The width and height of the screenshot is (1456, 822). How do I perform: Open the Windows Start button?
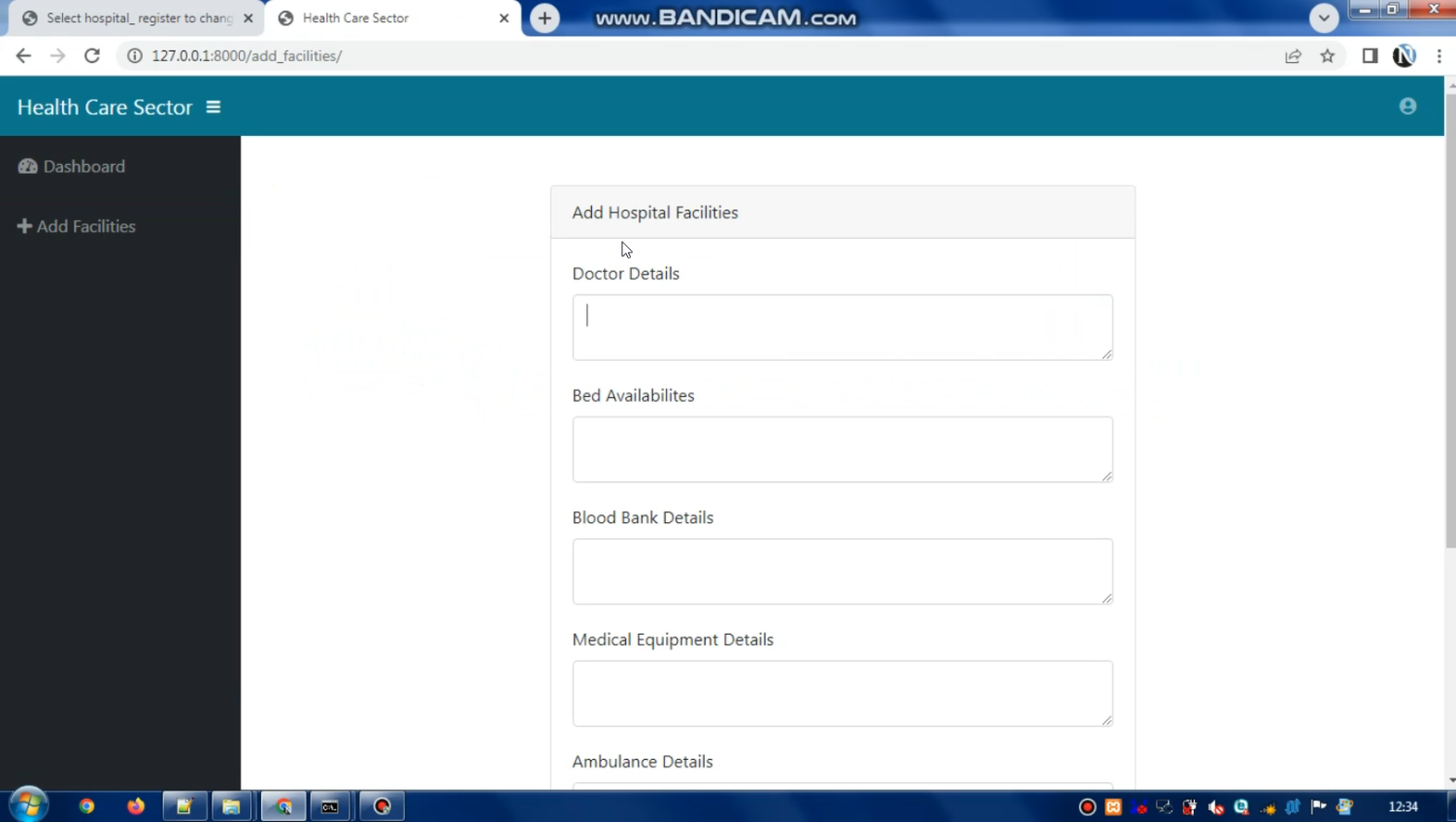click(x=28, y=806)
